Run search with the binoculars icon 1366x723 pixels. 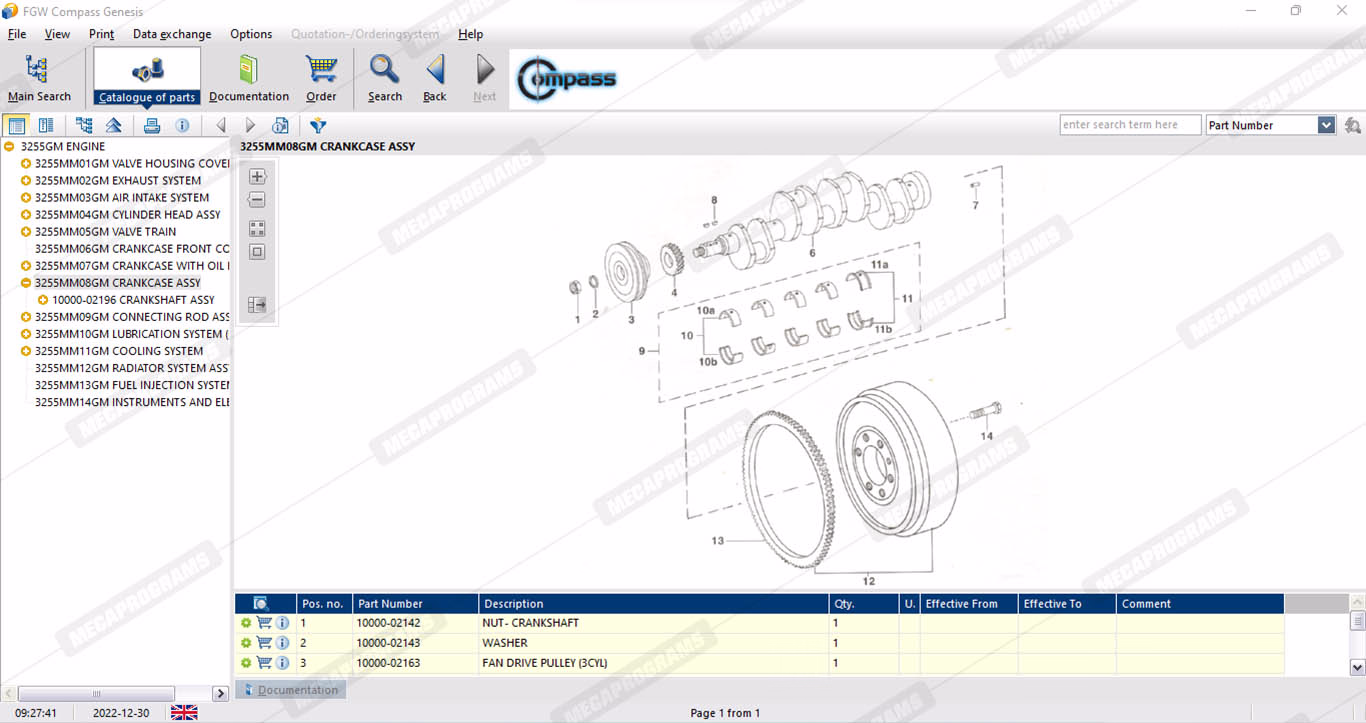(x=1353, y=125)
